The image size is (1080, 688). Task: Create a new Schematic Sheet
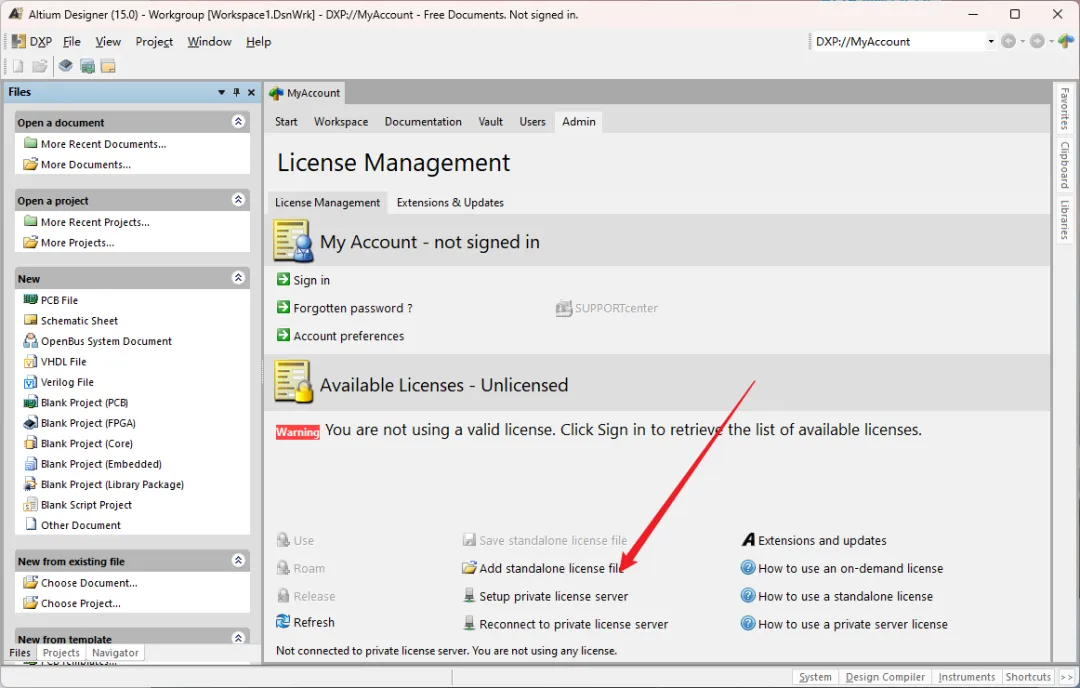pos(79,321)
